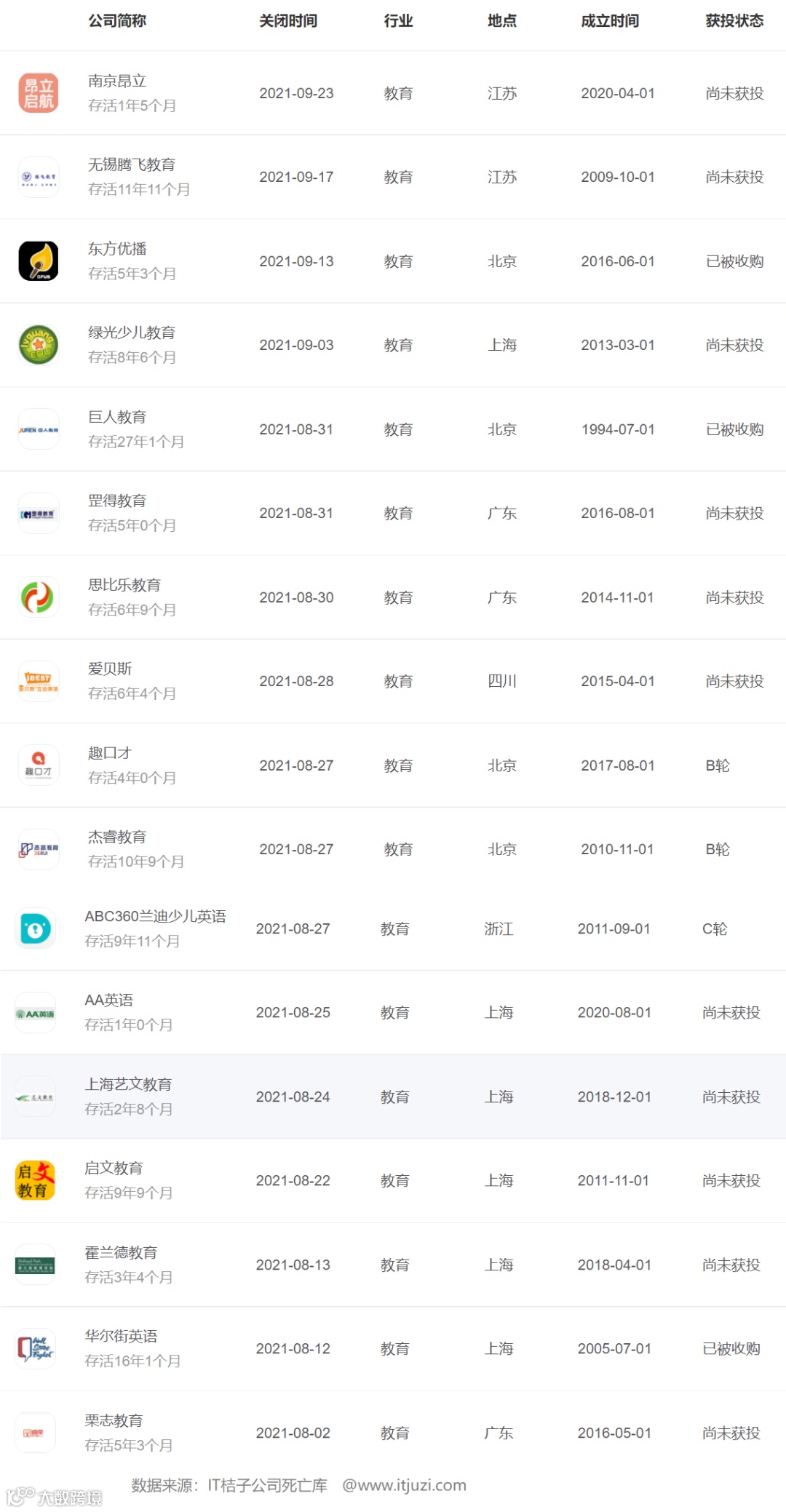Click the 巨人教育 logo icon
This screenshot has width=786, height=1512.
(39, 429)
